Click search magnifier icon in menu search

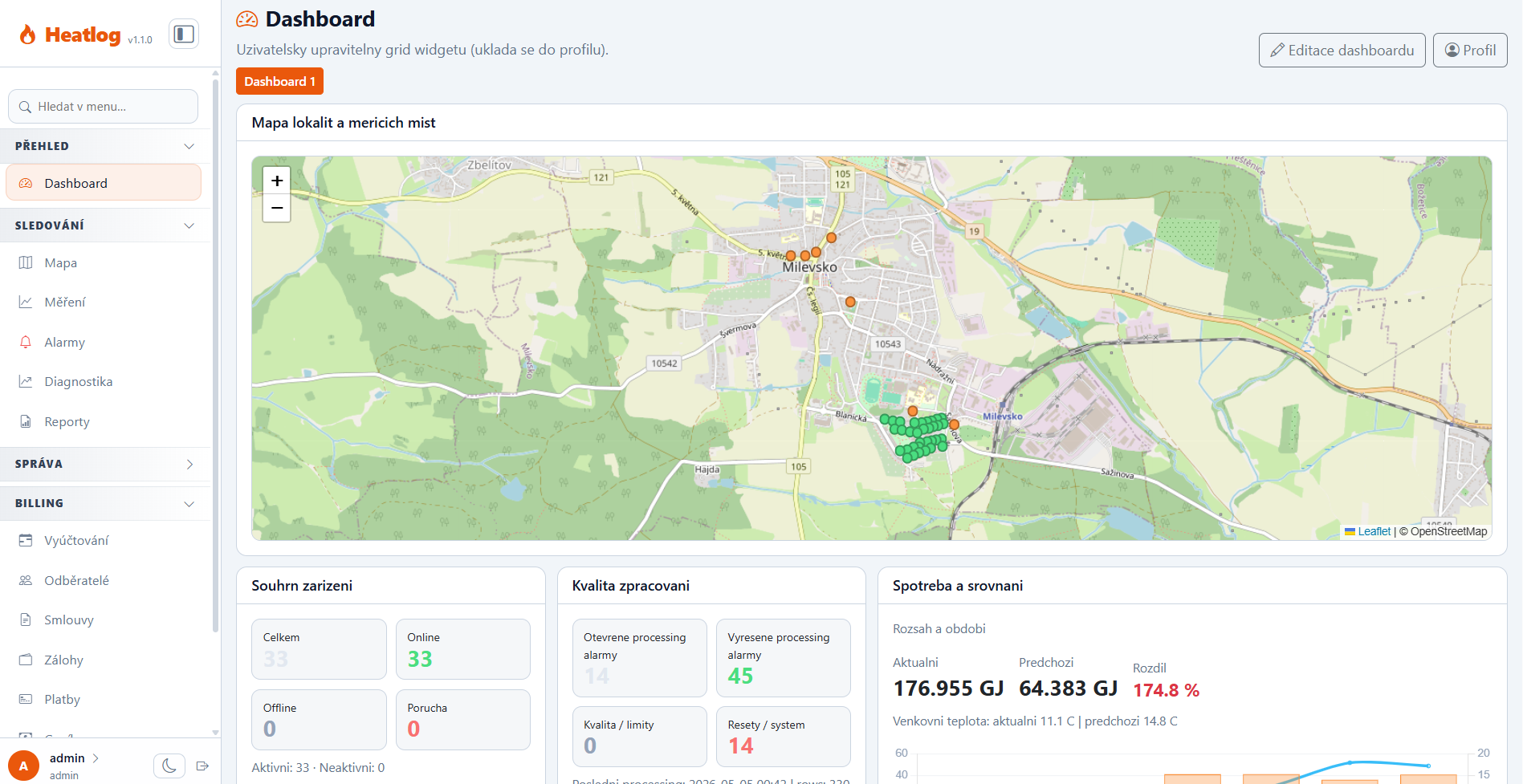pos(25,107)
